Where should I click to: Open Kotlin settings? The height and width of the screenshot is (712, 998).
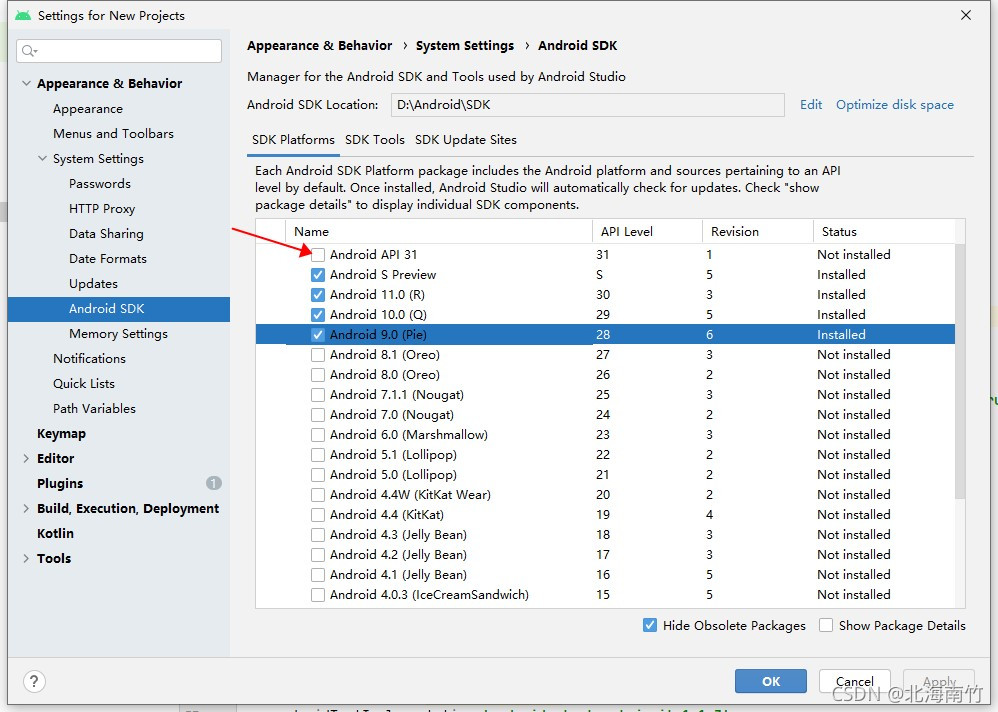pos(55,533)
